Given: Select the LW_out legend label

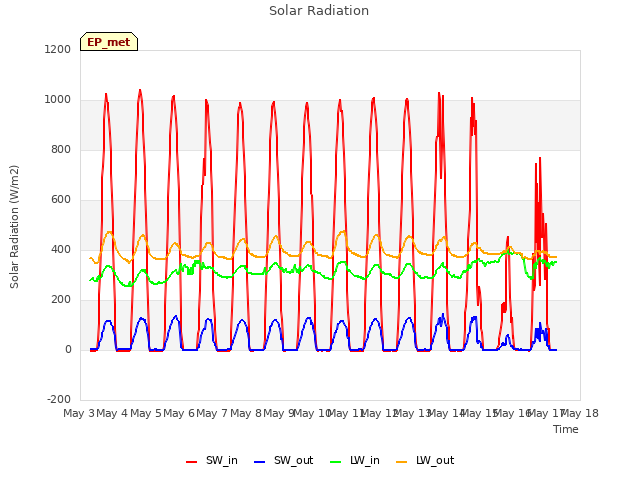Looking at the screenshot, I should 435,460.
